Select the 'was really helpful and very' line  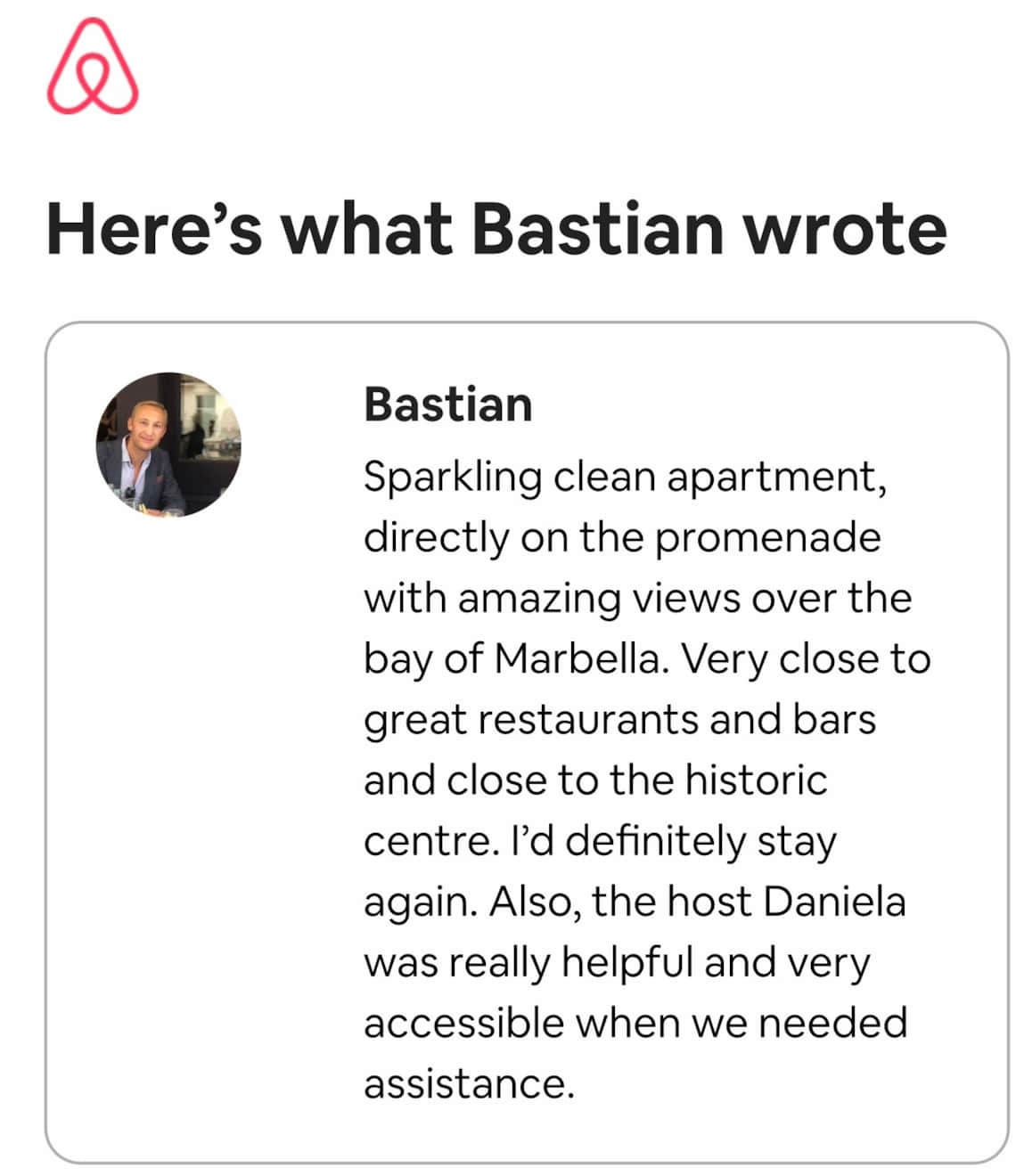coord(617,963)
